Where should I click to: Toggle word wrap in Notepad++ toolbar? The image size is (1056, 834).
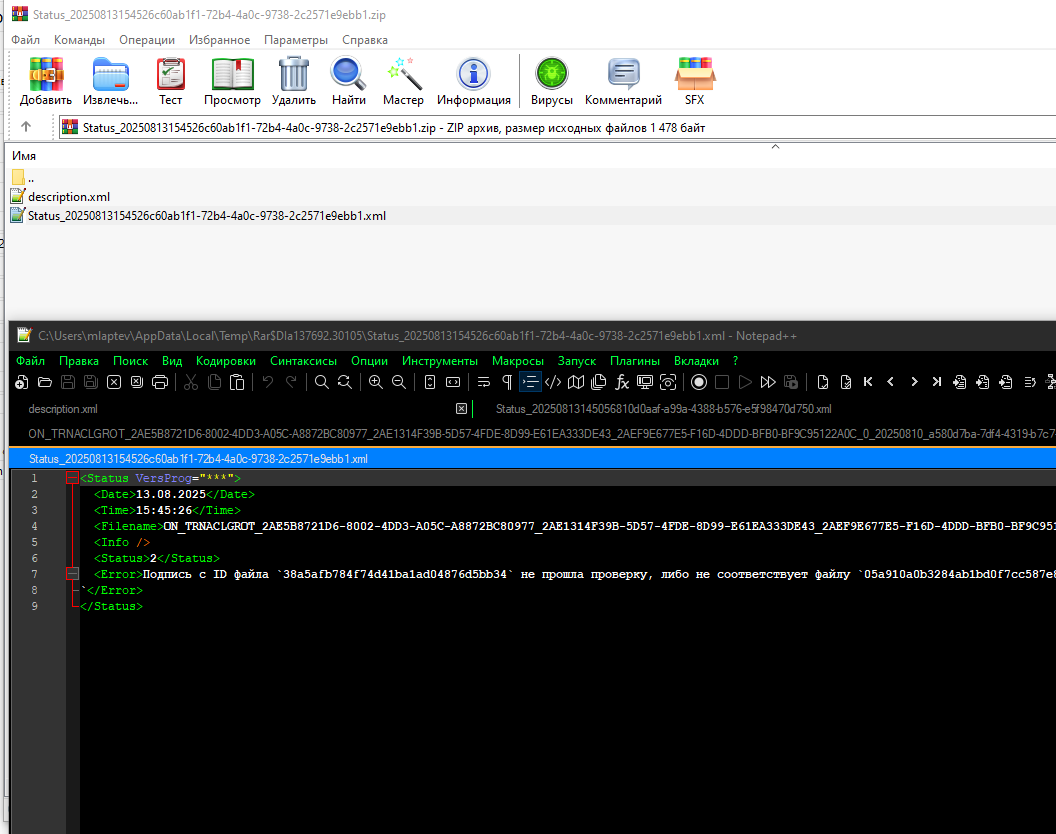coord(484,383)
